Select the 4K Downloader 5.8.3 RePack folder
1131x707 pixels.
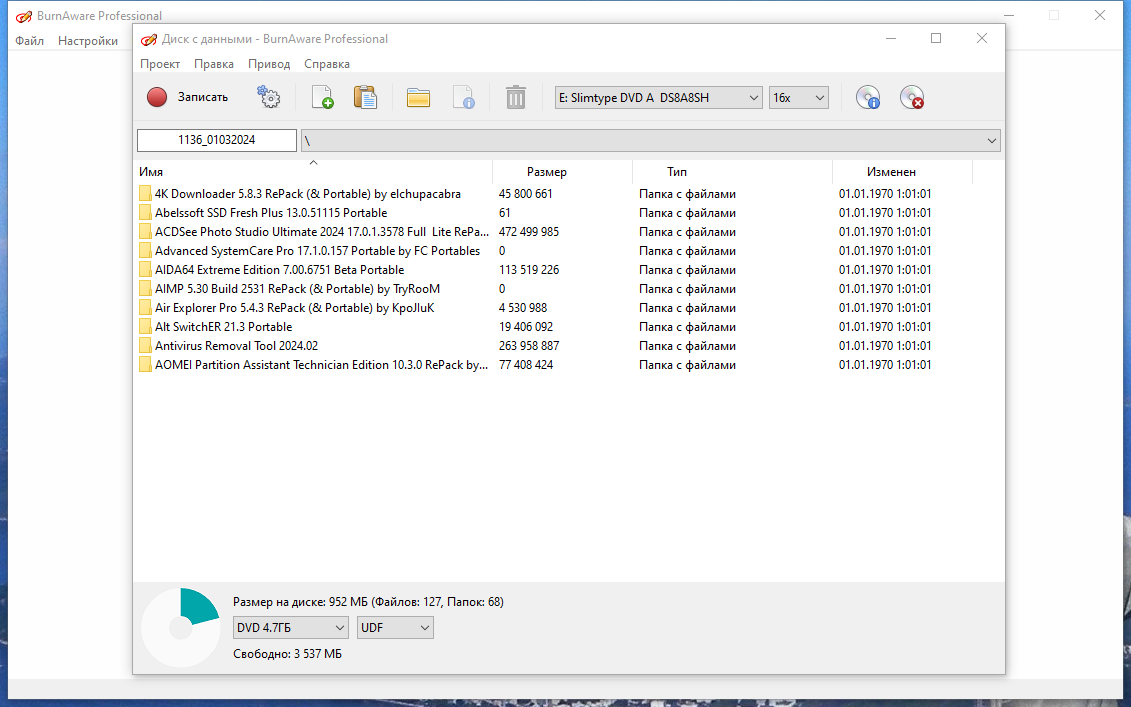(308, 193)
